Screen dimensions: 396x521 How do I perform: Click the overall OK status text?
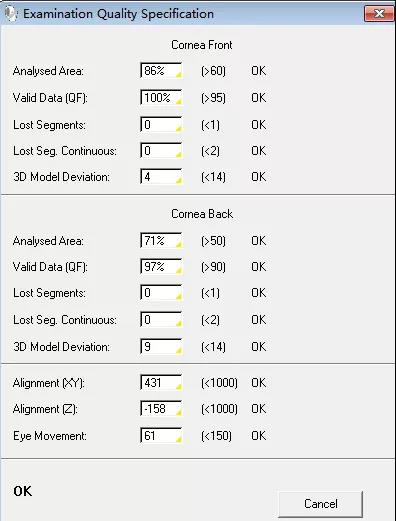click(x=23, y=491)
